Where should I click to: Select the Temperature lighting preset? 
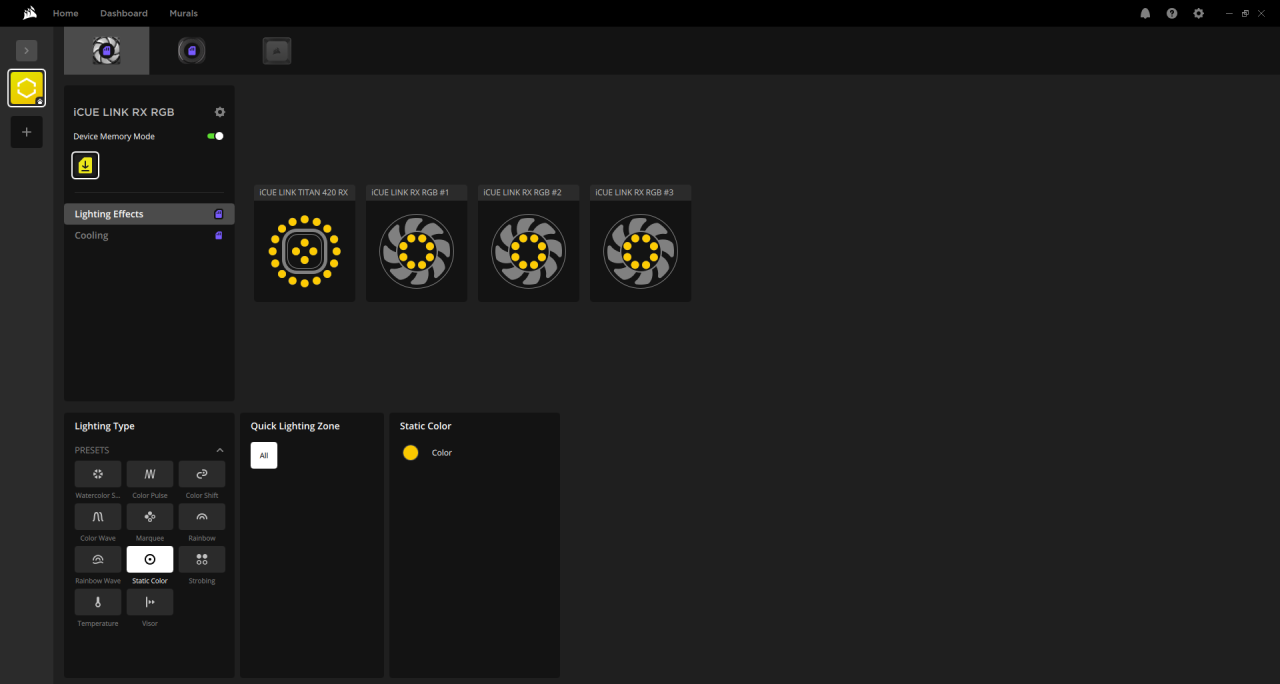click(x=97, y=601)
